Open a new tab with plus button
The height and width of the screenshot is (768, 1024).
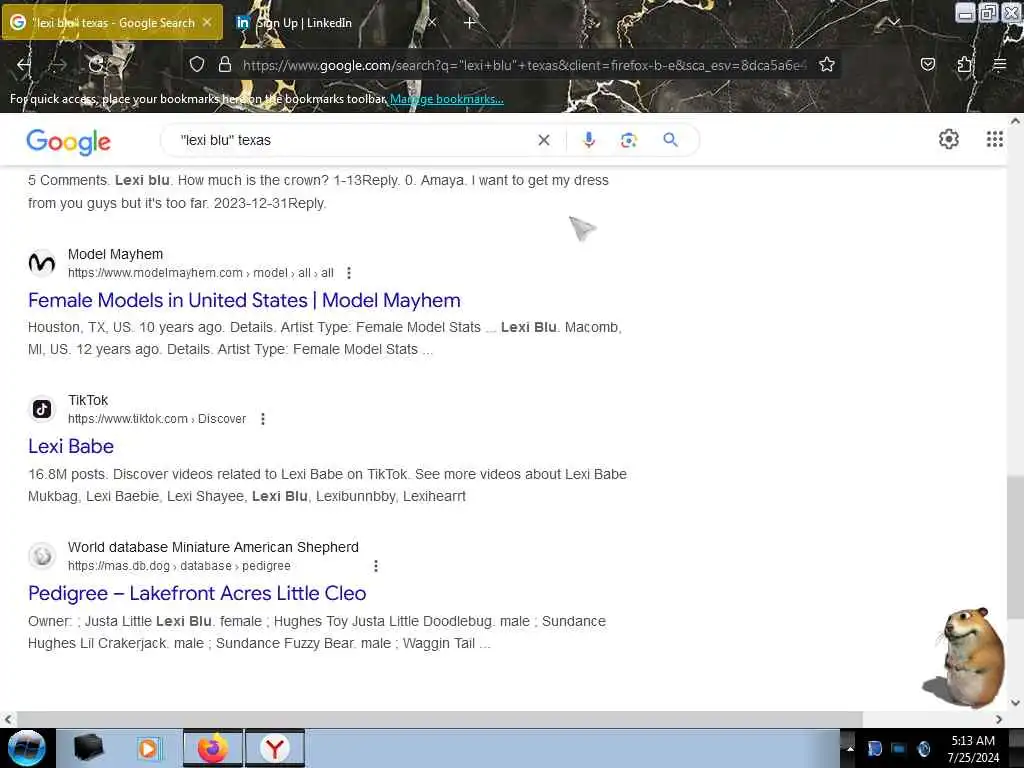click(x=469, y=23)
